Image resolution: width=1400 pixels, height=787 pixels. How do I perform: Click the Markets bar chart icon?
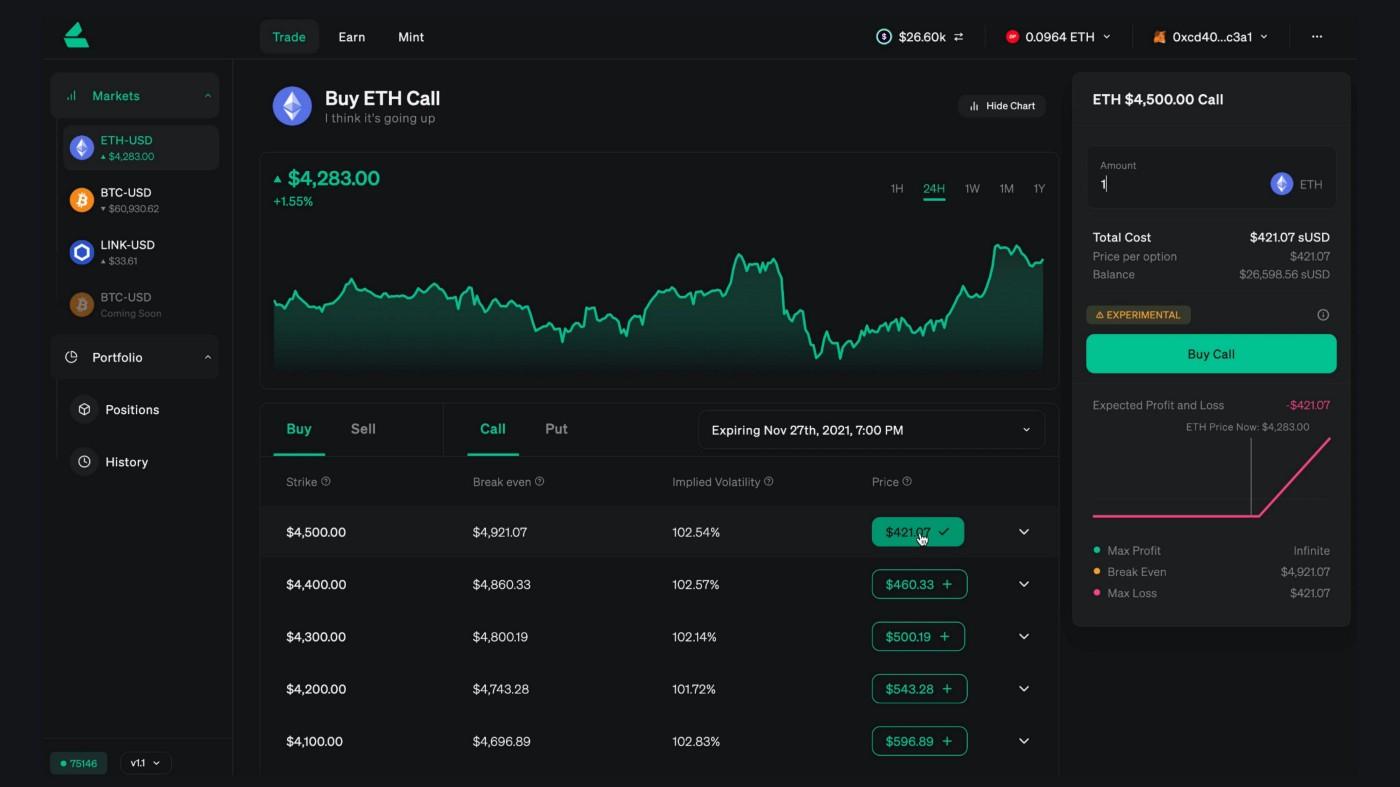(x=70, y=95)
